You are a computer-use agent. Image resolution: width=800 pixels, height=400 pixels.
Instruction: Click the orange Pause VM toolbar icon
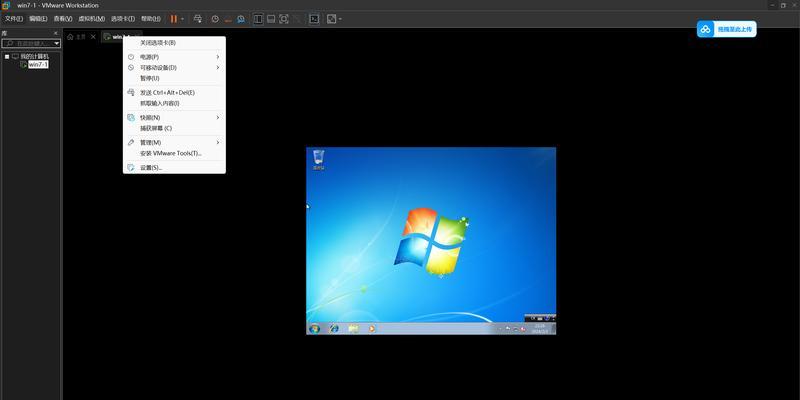tap(174, 19)
